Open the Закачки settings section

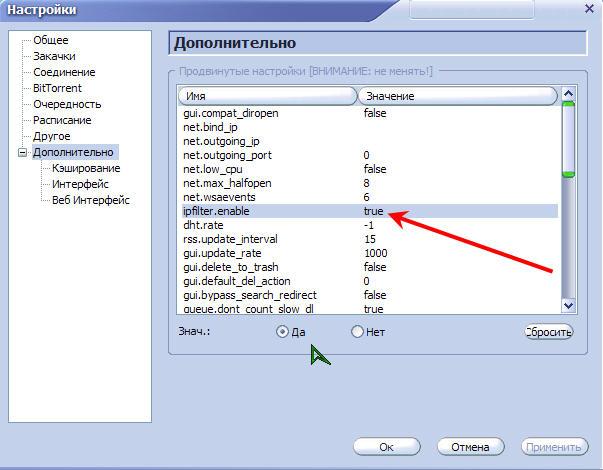click(x=54, y=56)
